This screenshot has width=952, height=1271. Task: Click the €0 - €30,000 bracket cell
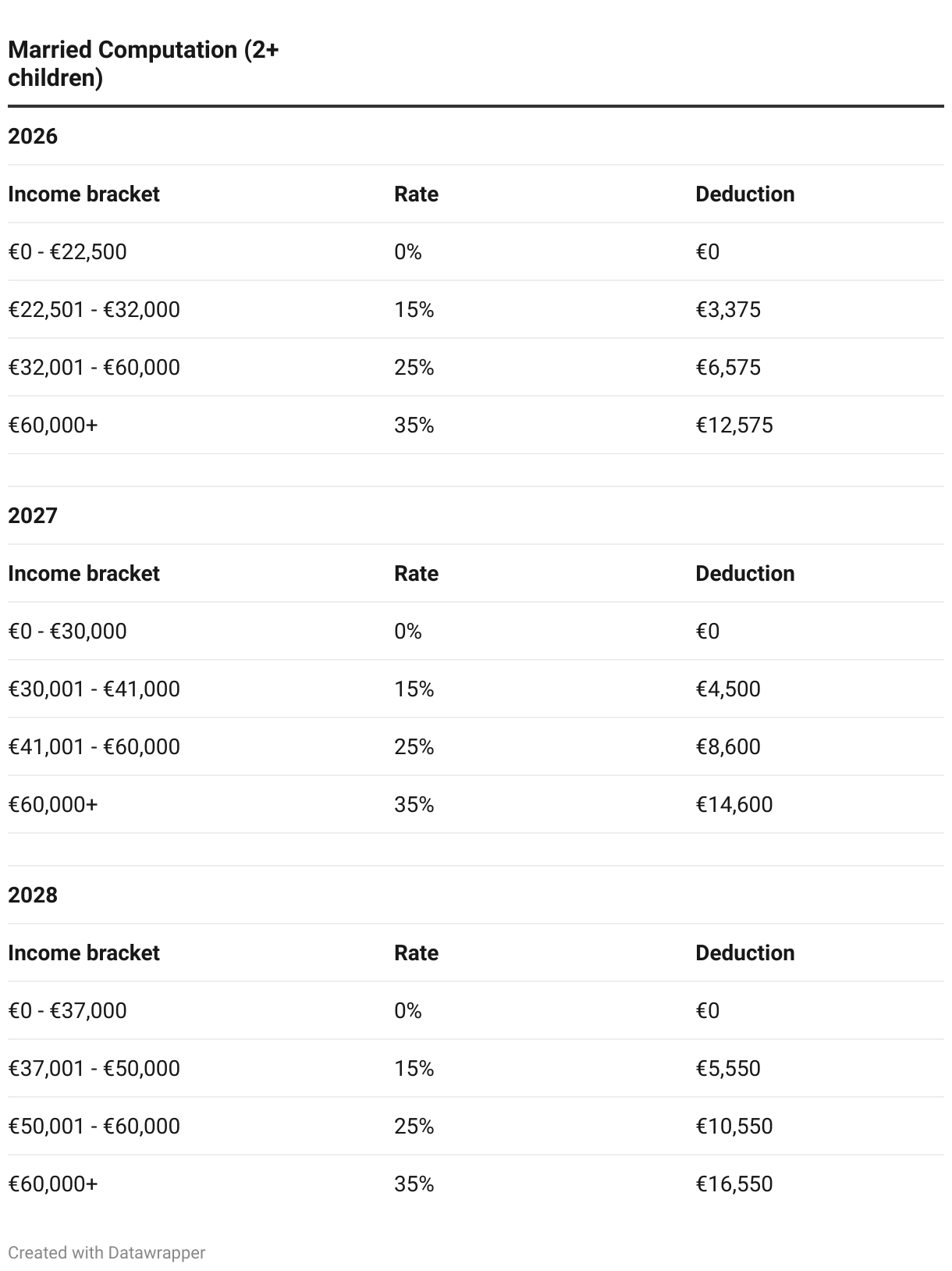67,632
